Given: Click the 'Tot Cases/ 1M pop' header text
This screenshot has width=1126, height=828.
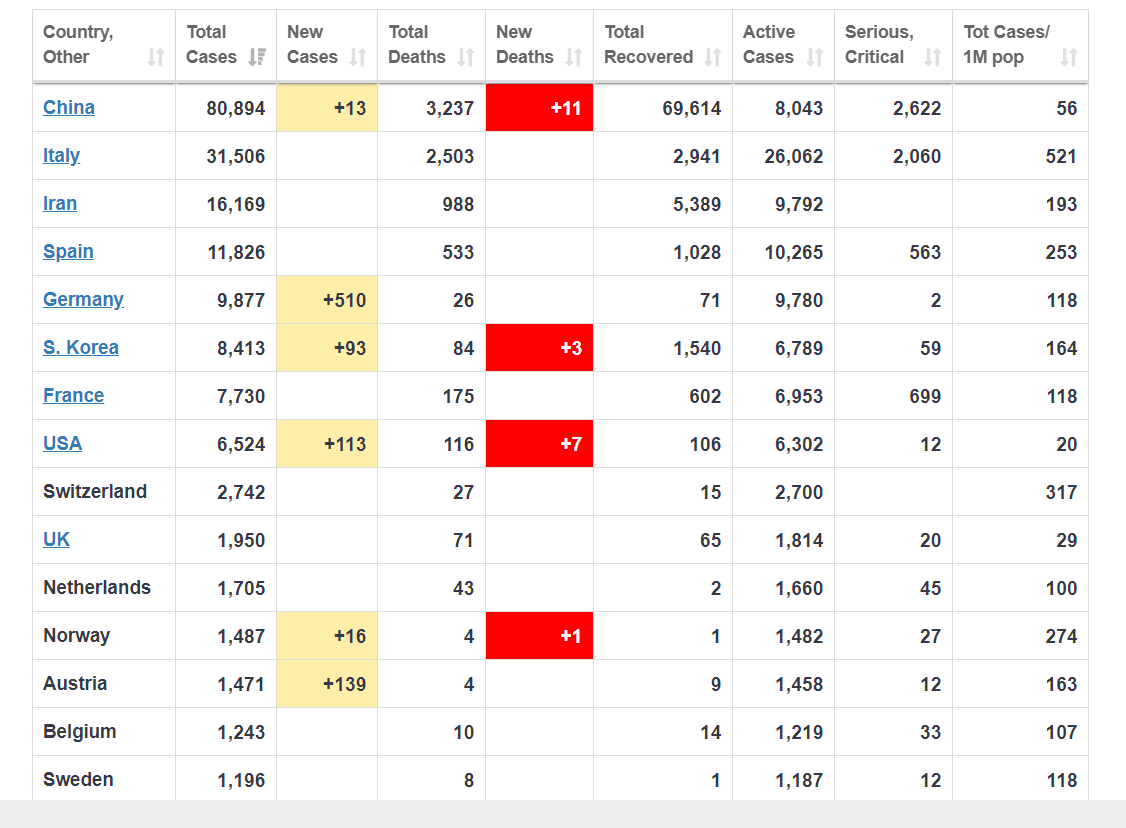Looking at the screenshot, I should coord(1007,45).
